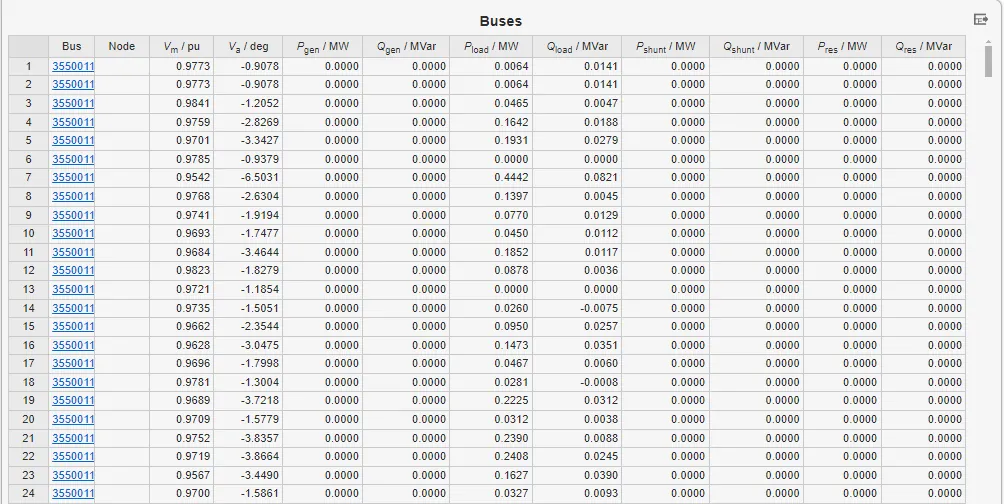Click the Pshunt / MW column header

[x=665, y=46]
